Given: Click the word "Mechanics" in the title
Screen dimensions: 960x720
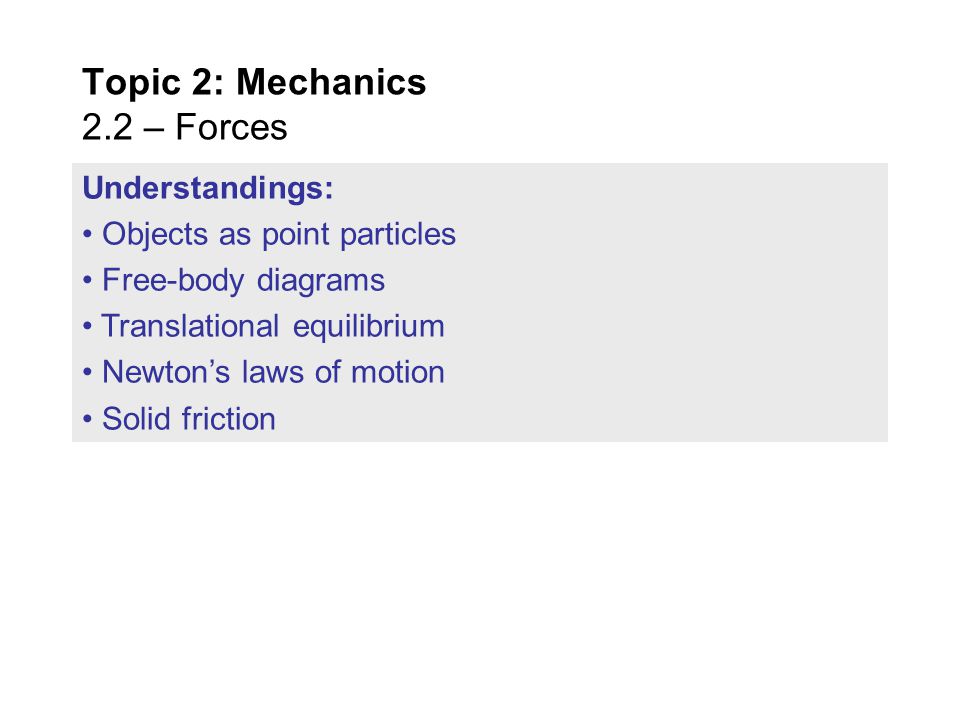Looking at the screenshot, I should (x=331, y=82).
